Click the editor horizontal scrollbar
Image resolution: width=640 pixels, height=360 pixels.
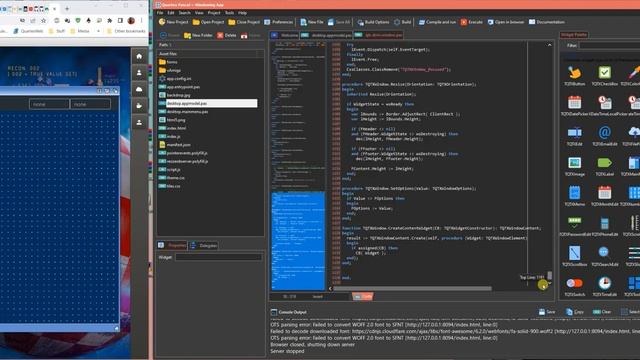click(412, 288)
